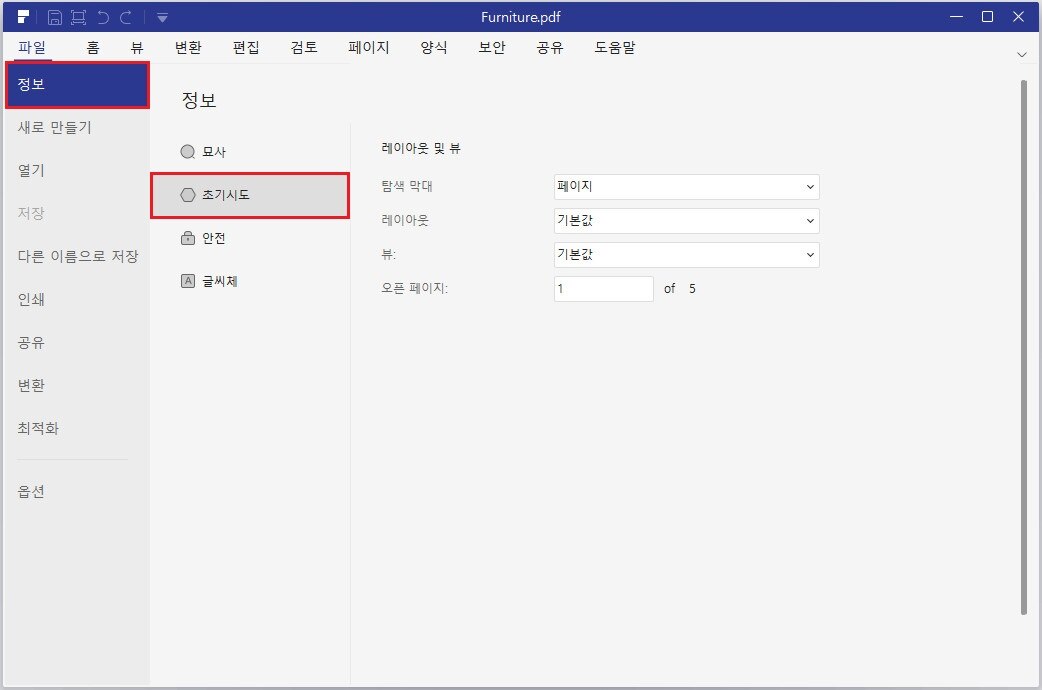Click the Save icon in title bar

tap(55, 17)
